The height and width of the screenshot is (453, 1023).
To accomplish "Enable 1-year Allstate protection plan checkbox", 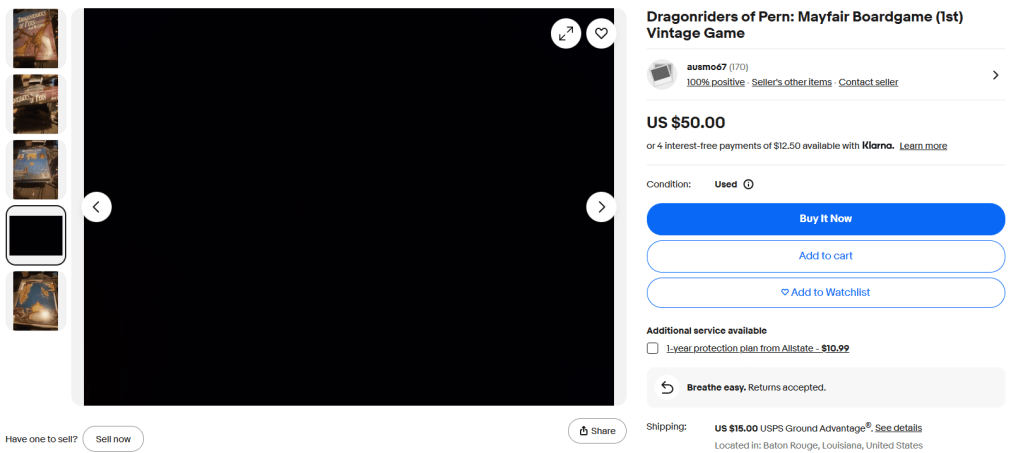I will [653, 348].
